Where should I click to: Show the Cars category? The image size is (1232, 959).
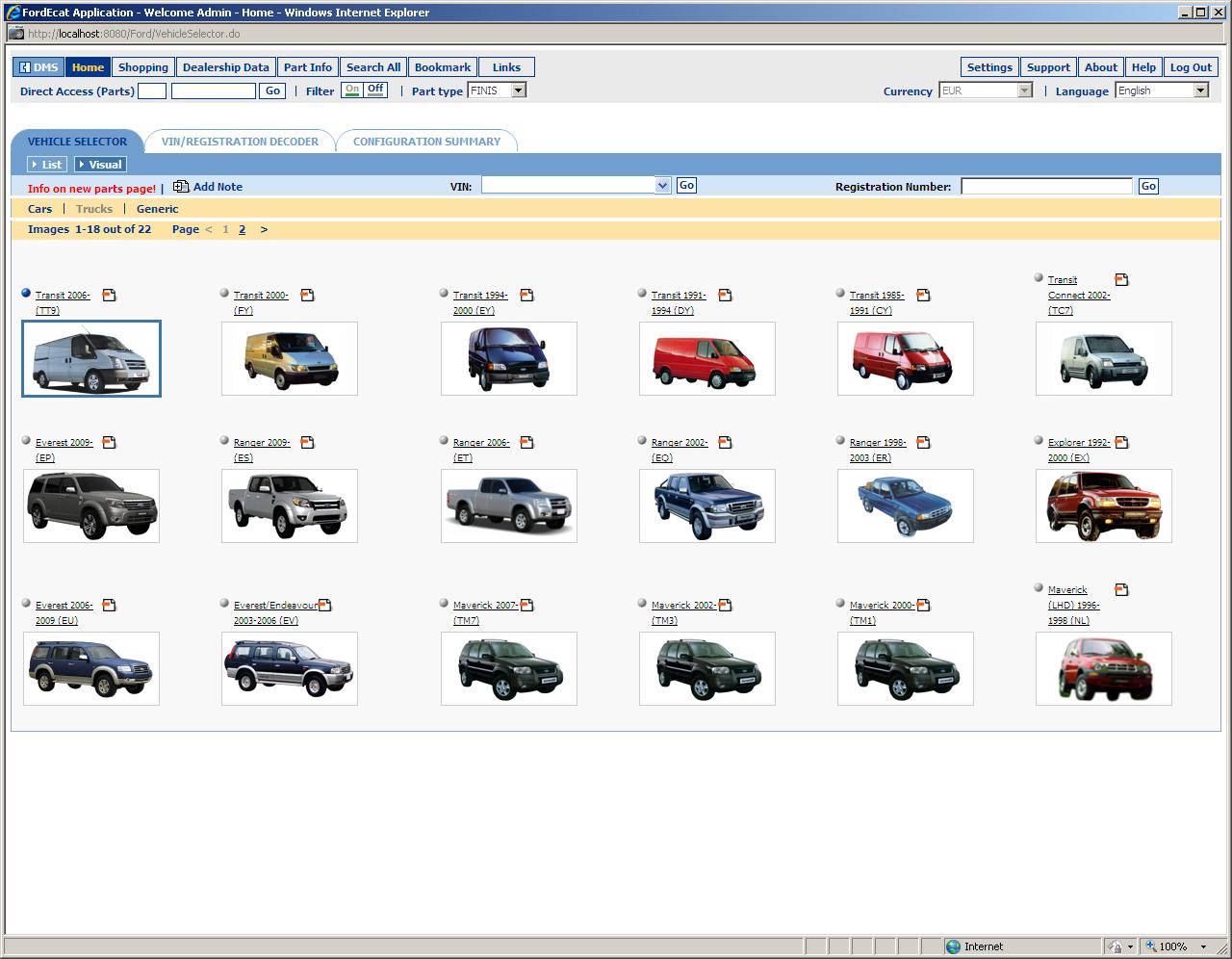pos(40,209)
